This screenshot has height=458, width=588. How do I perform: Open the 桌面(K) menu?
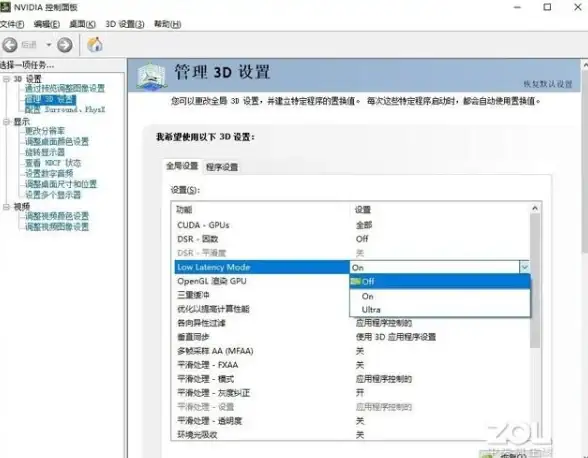pos(82,24)
